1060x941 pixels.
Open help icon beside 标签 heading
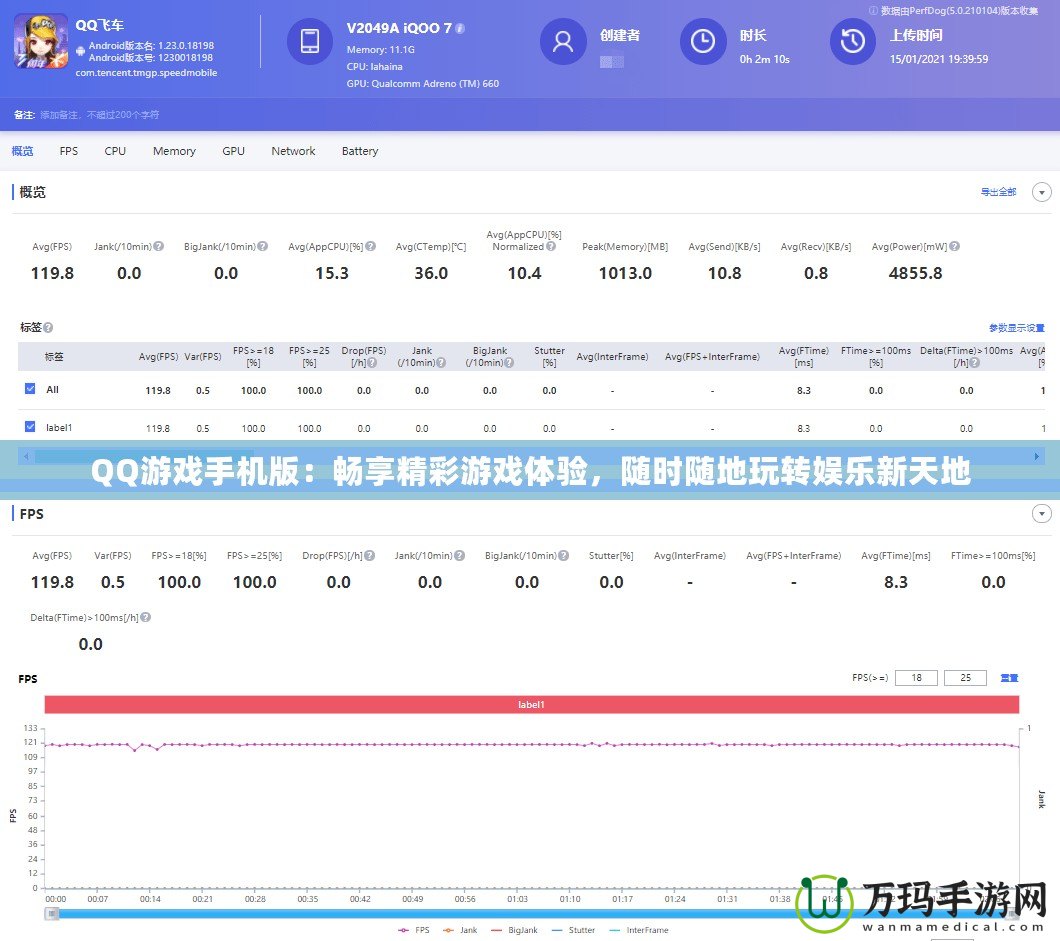[x=48, y=327]
